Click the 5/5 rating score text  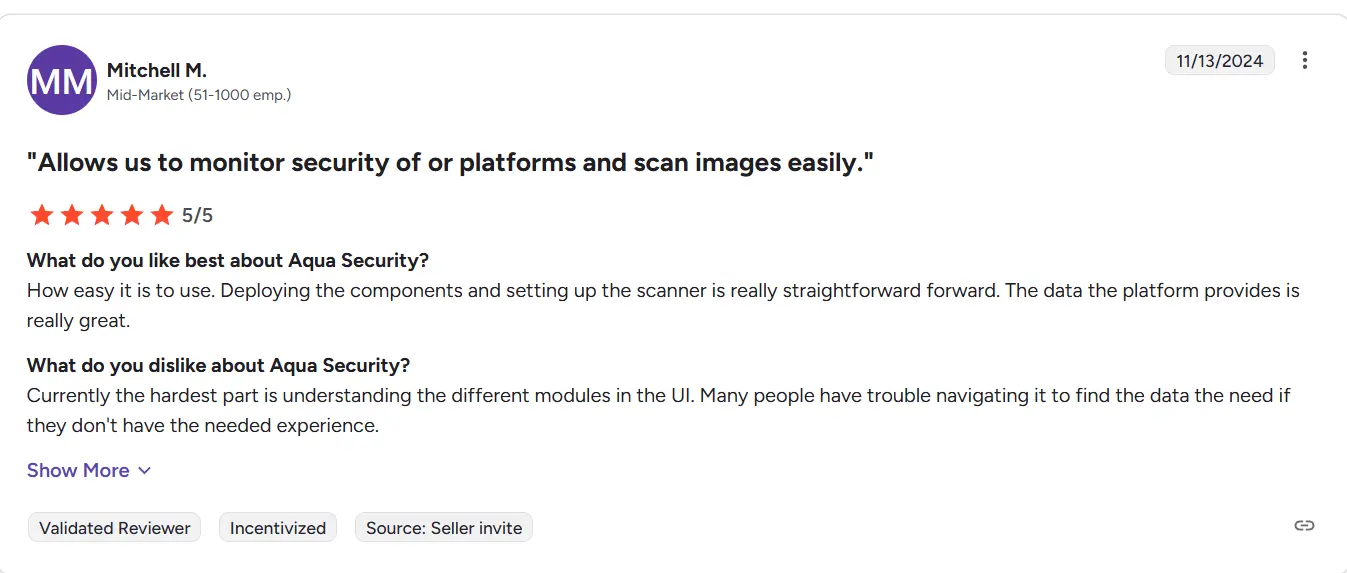[x=197, y=215]
